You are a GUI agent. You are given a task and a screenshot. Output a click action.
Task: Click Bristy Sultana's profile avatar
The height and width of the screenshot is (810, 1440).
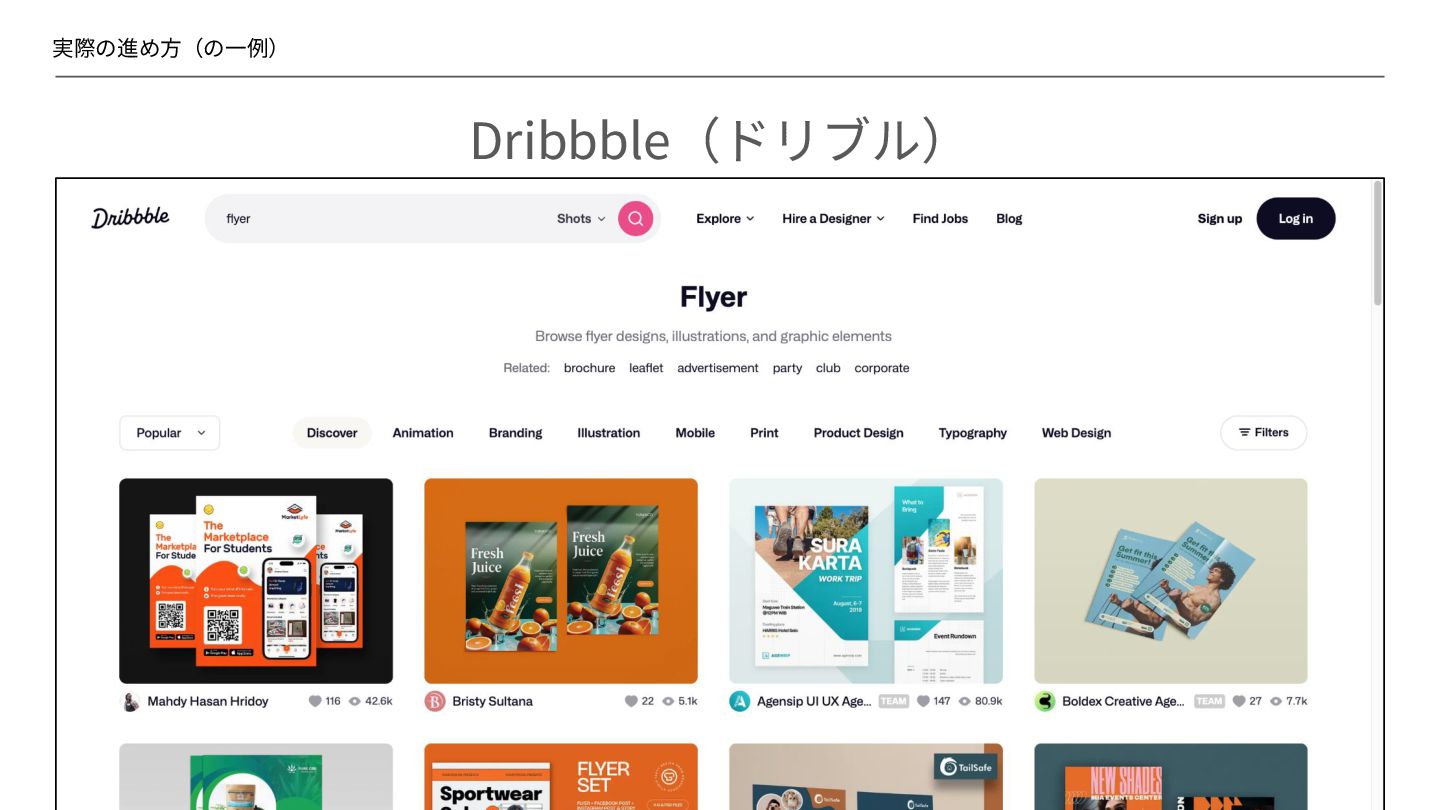pyautogui.click(x=434, y=701)
